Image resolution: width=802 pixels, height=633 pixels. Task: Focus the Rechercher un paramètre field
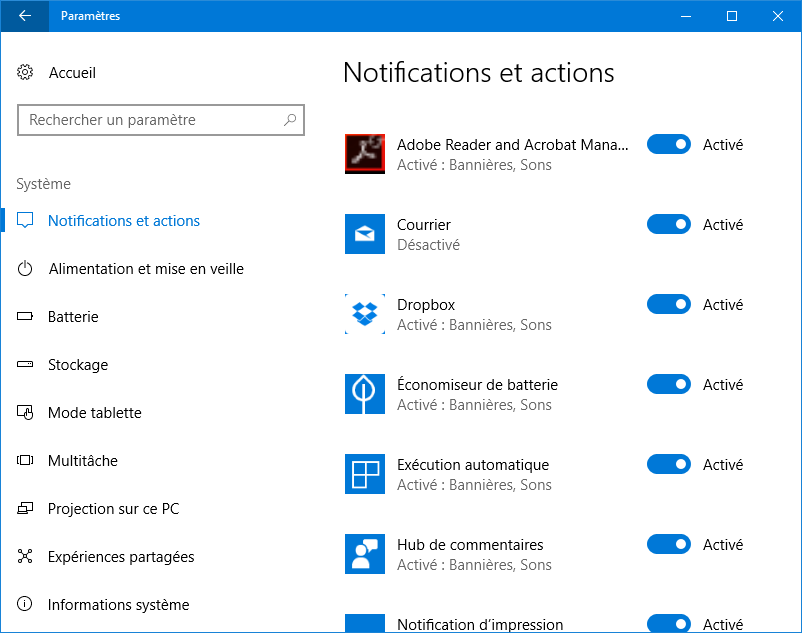pos(161,120)
